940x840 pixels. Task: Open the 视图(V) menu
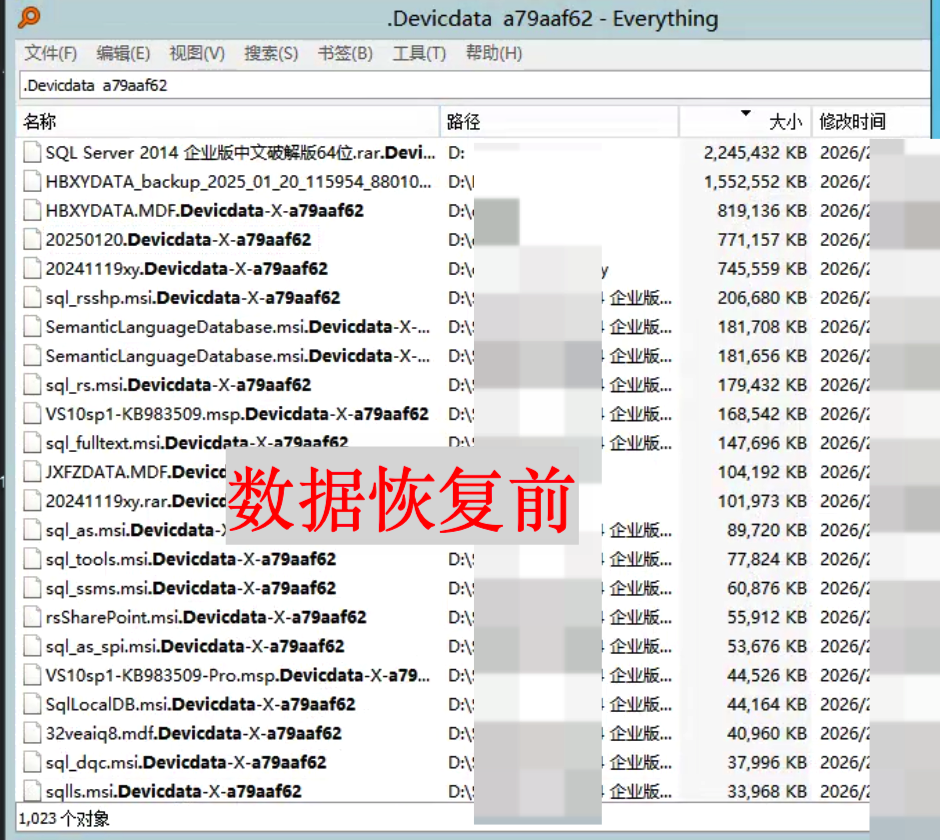click(197, 53)
